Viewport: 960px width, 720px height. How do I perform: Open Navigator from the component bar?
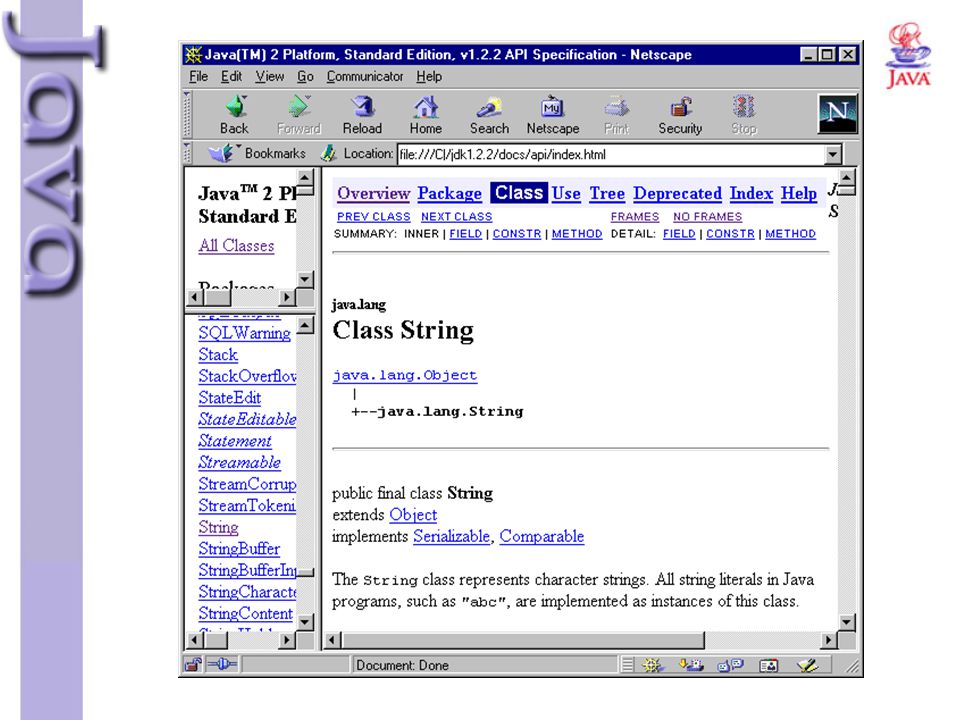tap(653, 665)
